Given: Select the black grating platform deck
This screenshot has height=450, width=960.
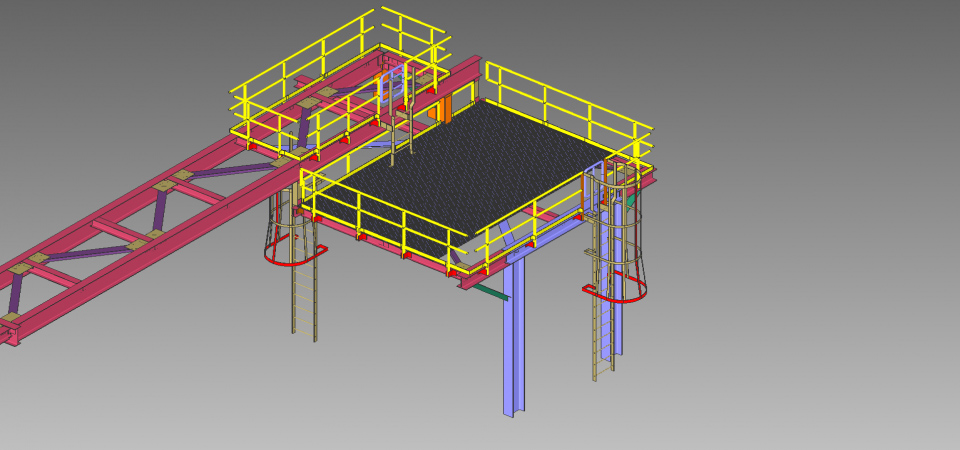Looking at the screenshot, I should coord(470,170).
